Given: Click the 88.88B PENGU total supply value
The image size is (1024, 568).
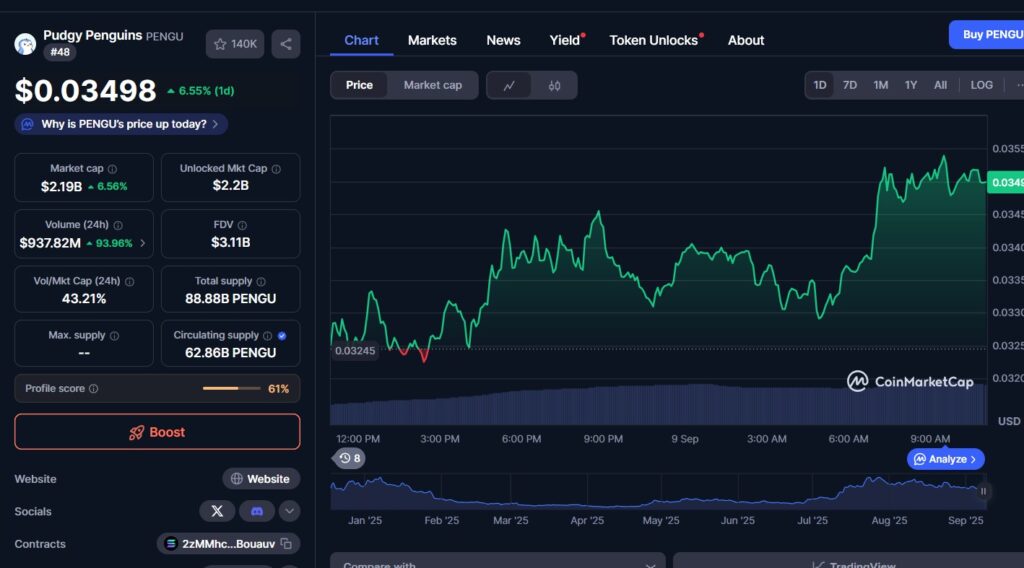Looking at the screenshot, I should coord(231,298).
